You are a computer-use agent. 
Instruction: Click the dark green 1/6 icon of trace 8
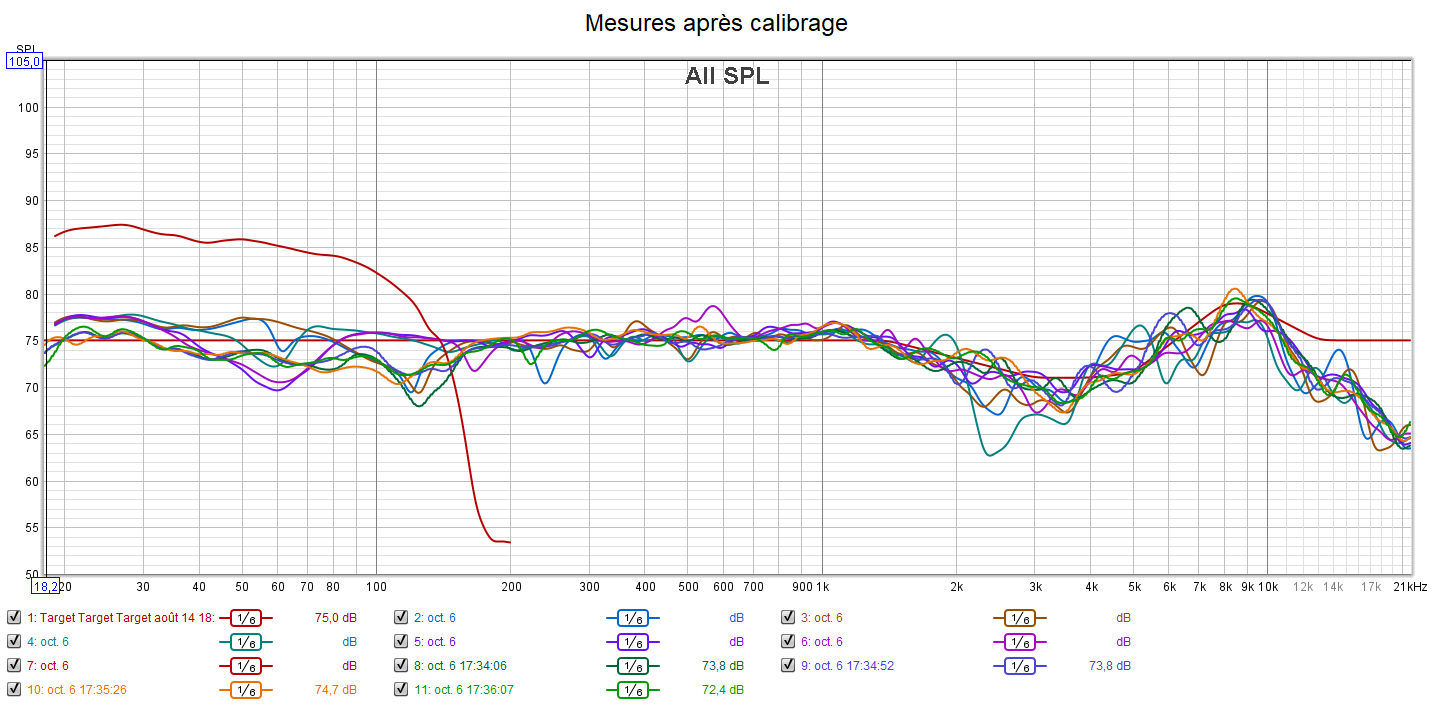click(632, 666)
